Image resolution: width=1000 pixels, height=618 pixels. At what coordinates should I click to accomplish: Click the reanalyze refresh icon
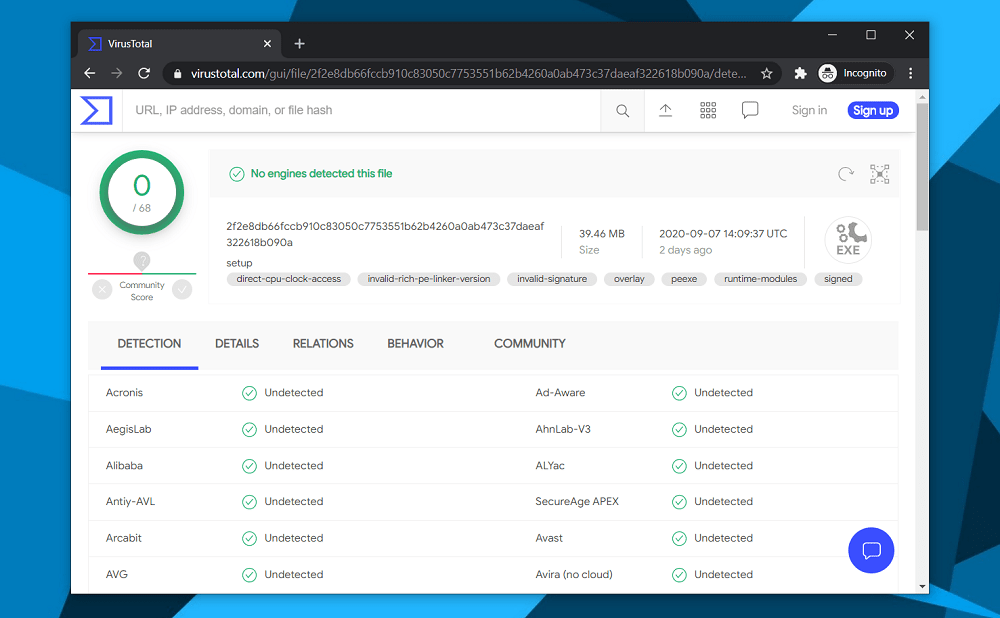click(846, 173)
